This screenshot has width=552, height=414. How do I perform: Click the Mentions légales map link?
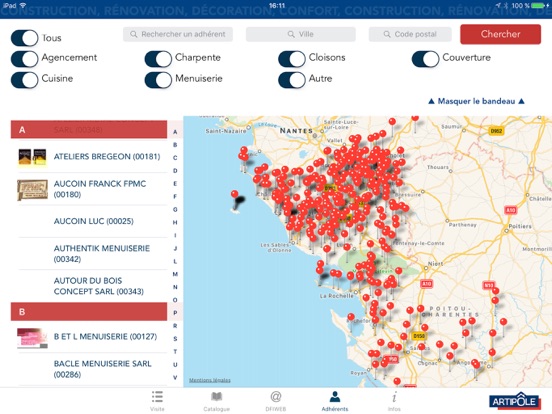click(210, 380)
